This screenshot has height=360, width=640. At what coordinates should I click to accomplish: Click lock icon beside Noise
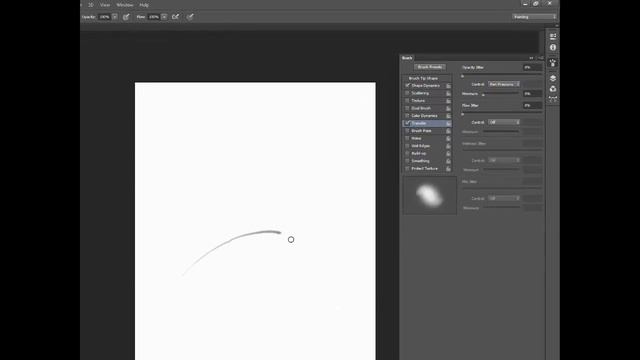tap(448, 138)
